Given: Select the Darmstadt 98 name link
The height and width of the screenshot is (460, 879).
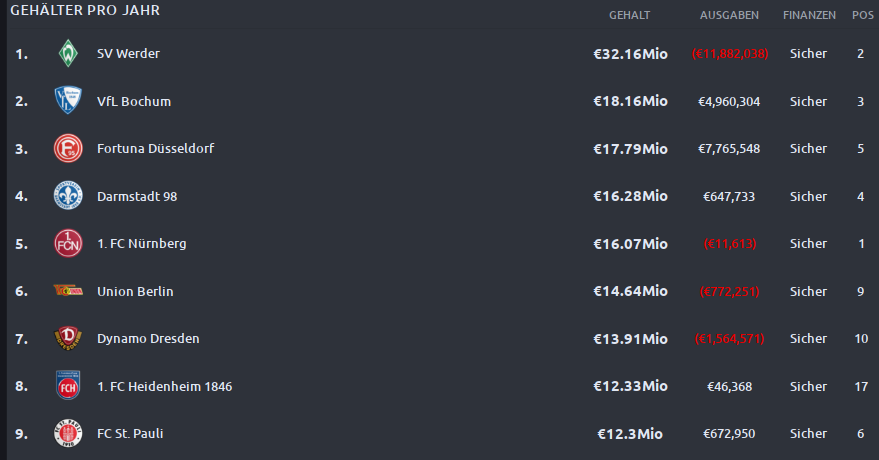Looking at the screenshot, I should click(x=137, y=197).
